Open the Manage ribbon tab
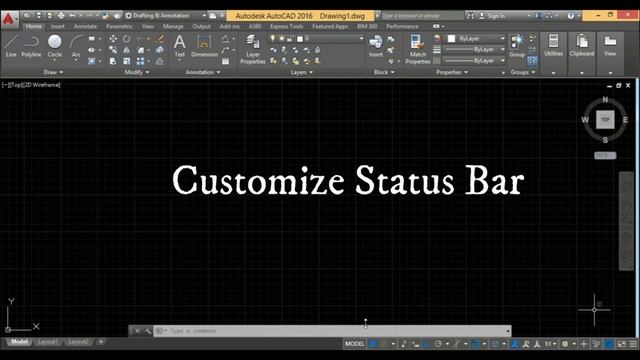The height and width of the screenshot is (360, 640). [173, 27]
